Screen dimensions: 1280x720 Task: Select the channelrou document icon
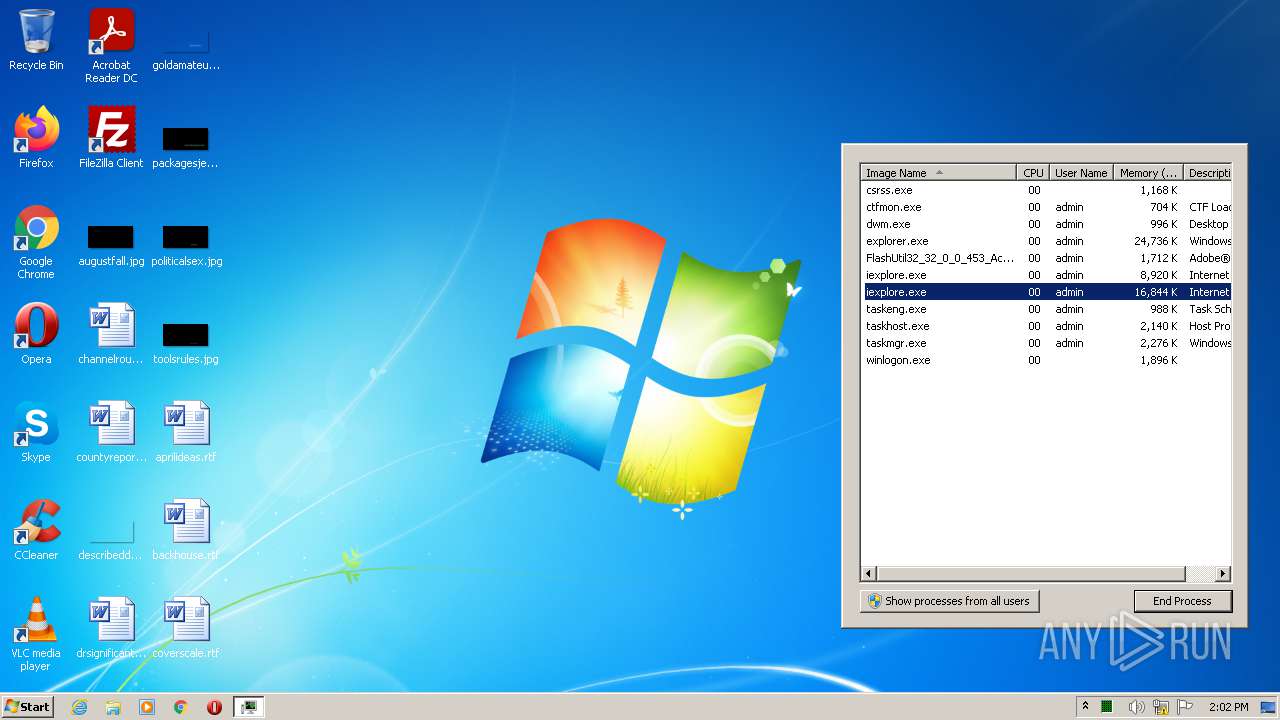pyautogui.click(x=111, y=334)
